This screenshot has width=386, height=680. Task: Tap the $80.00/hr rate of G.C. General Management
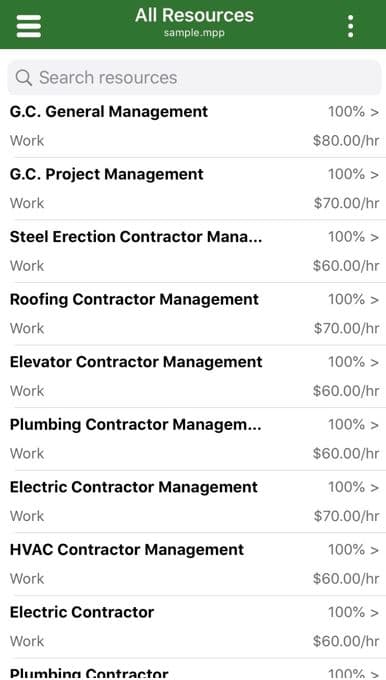(346, 141)
